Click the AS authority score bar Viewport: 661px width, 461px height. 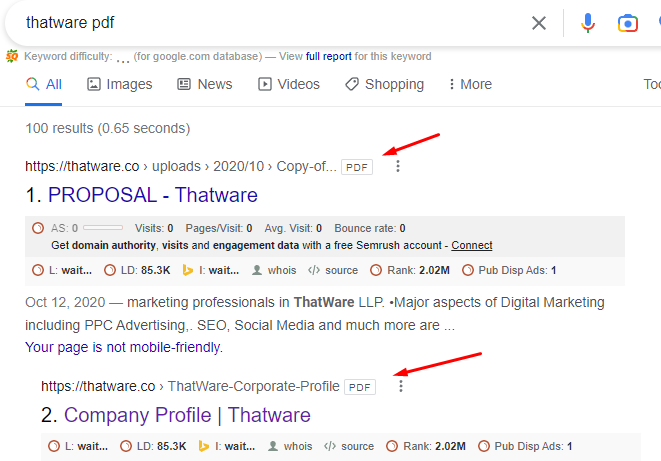[x=103, y=228]
